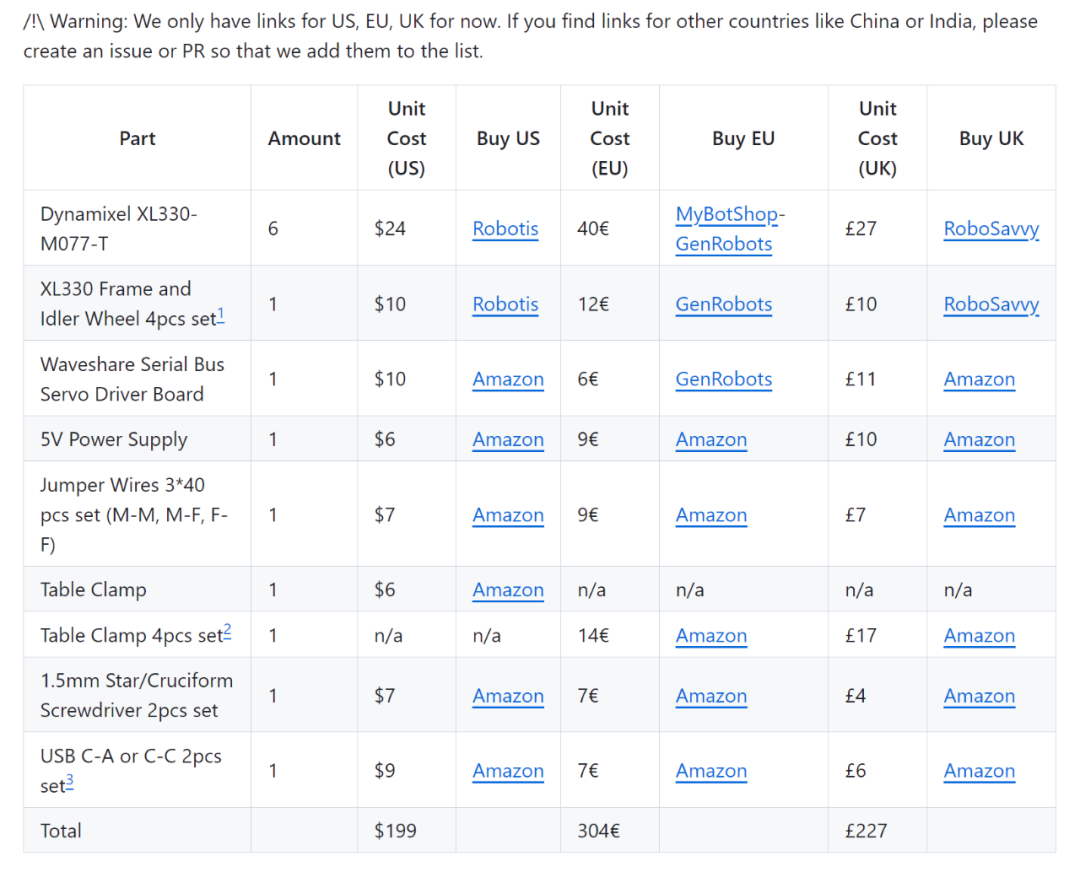This screenshot has width=1080, height=872.
Task: Click the Buy US column header
Action: (x=508, y=139)
